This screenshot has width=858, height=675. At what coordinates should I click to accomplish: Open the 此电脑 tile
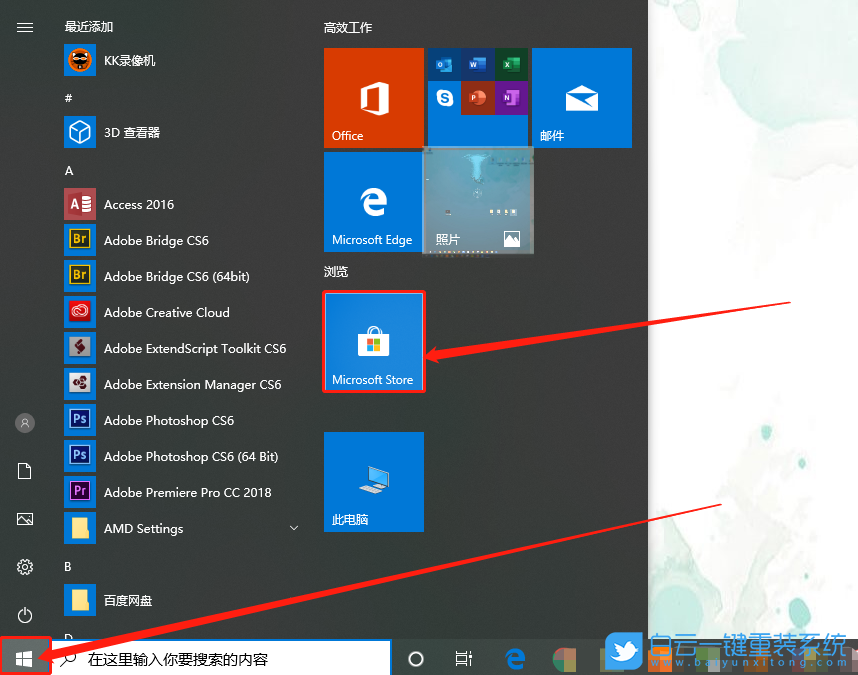(x=374, y=481)
